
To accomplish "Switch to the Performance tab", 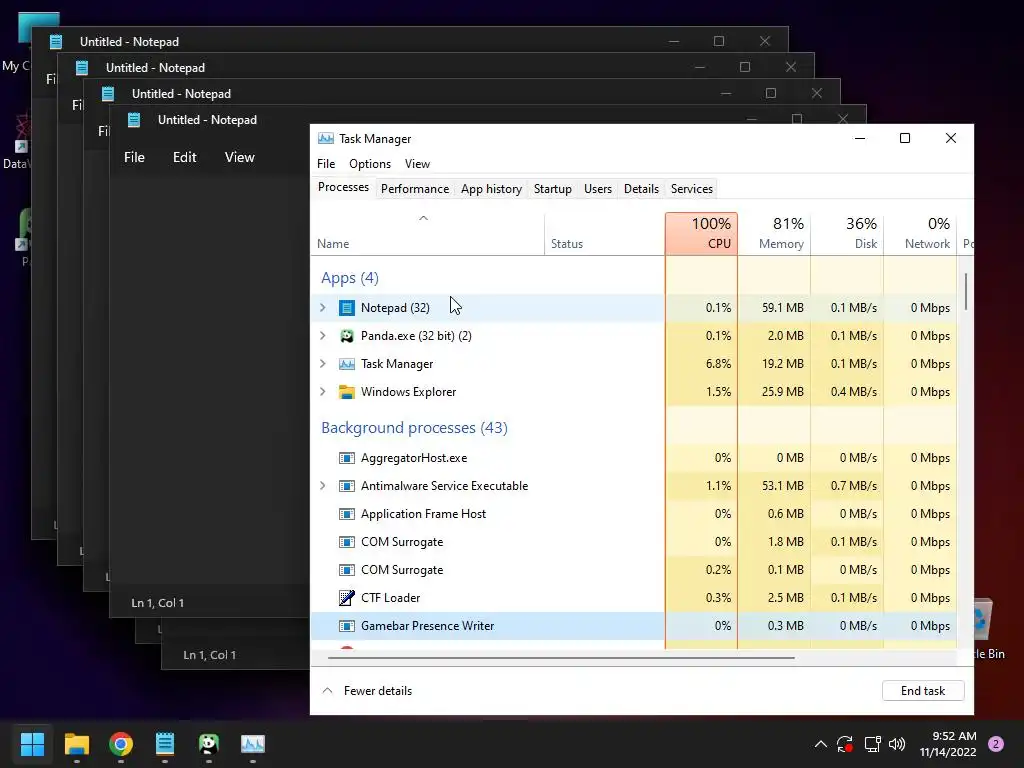I will click(415, 189).
